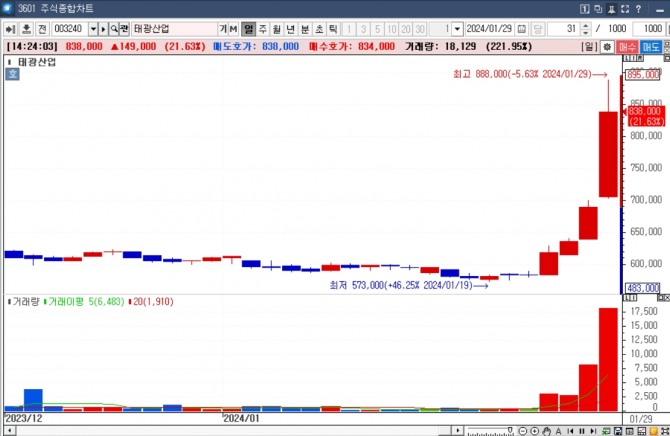Click the stepper arrows beside 31

coord(586,29)
